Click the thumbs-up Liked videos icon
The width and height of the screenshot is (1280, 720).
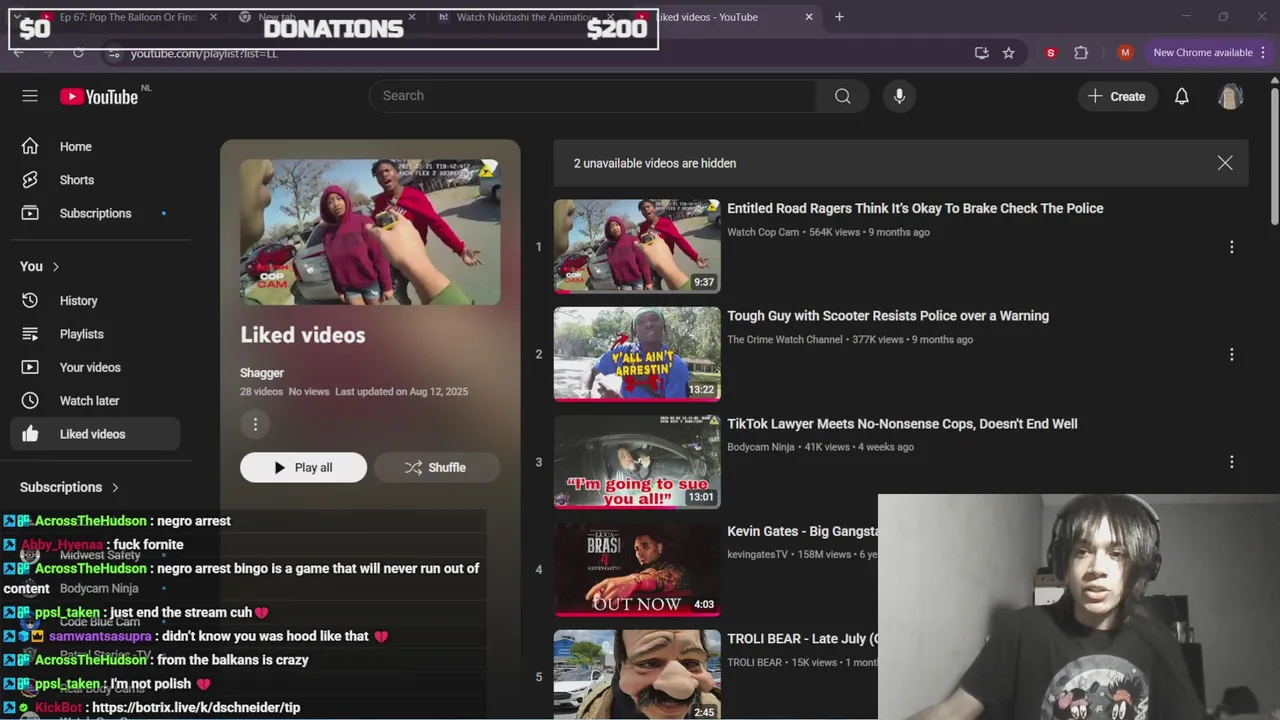tap(30, 434)
